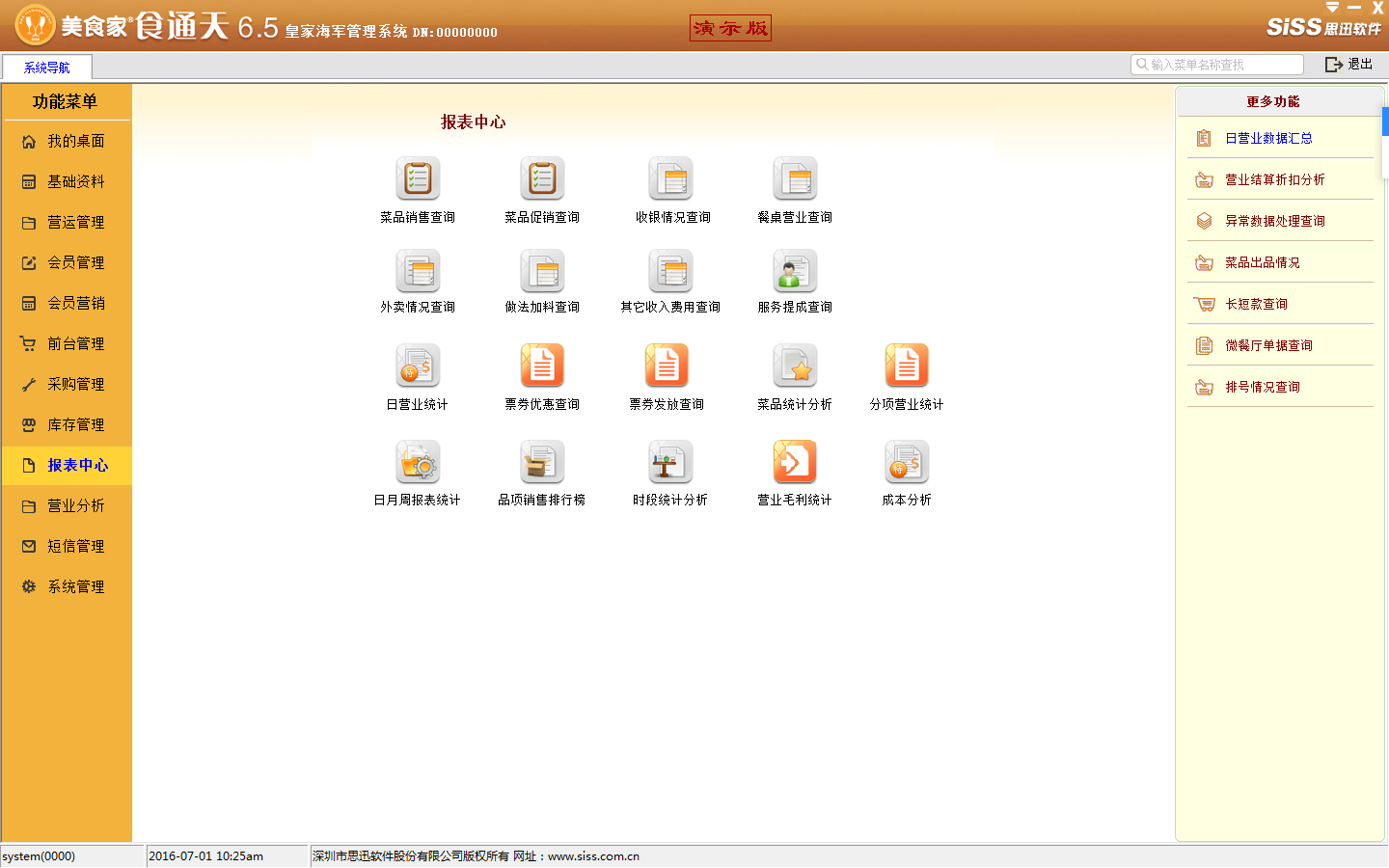This screenshot has width=1389, height=868.
Task: Open 系统管理 in the left menu
Action: [75, 587]
